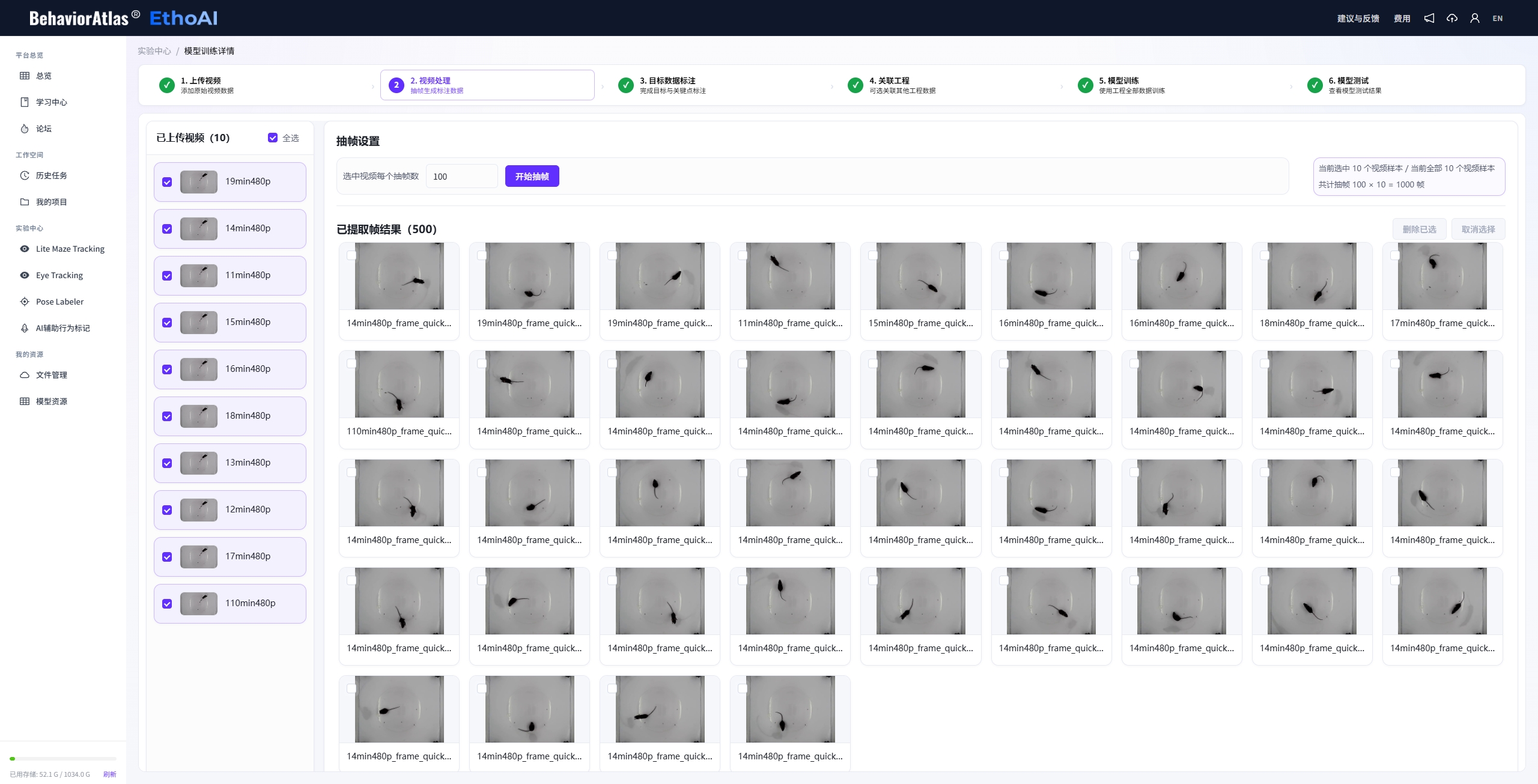Select step 2. 视频处理
Image resolution: width=1538 pixels, height=784 pixels.
pyautogui.click(x=487, y=85)
